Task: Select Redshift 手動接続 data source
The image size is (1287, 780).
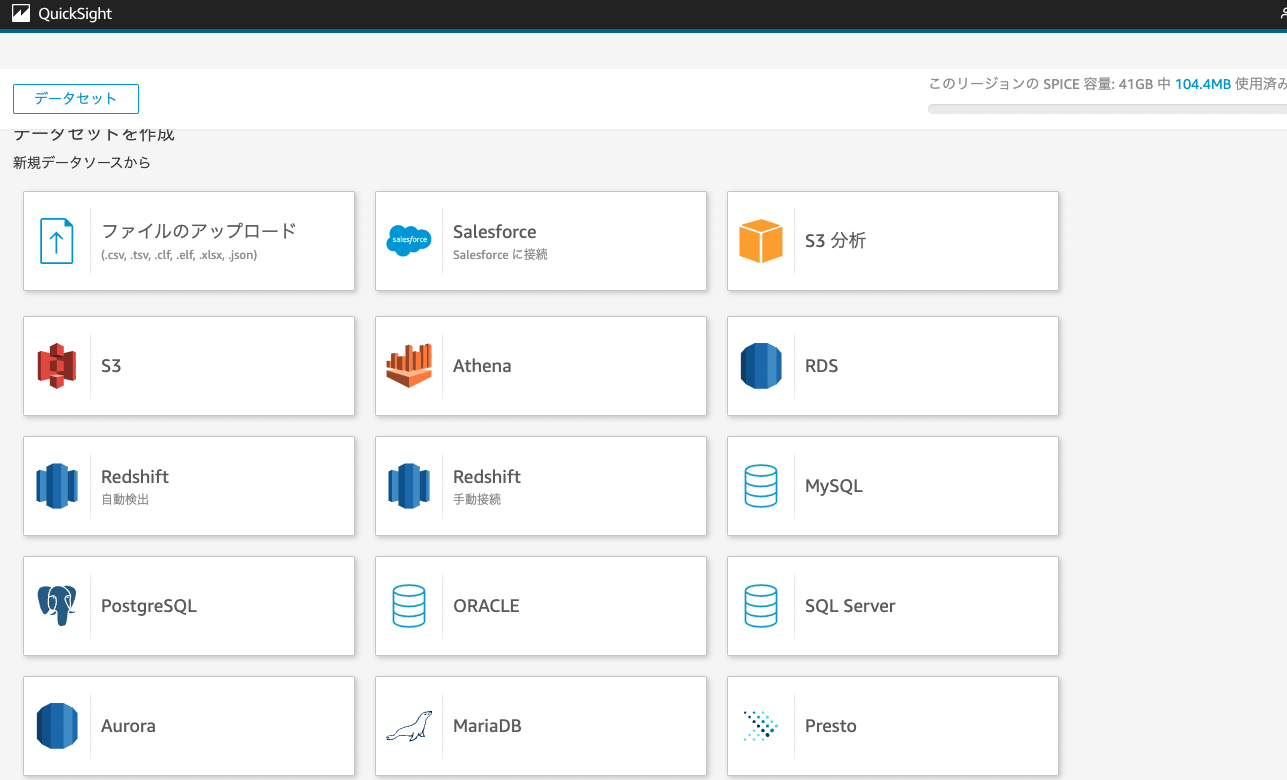Action: (x=540, y=485)
